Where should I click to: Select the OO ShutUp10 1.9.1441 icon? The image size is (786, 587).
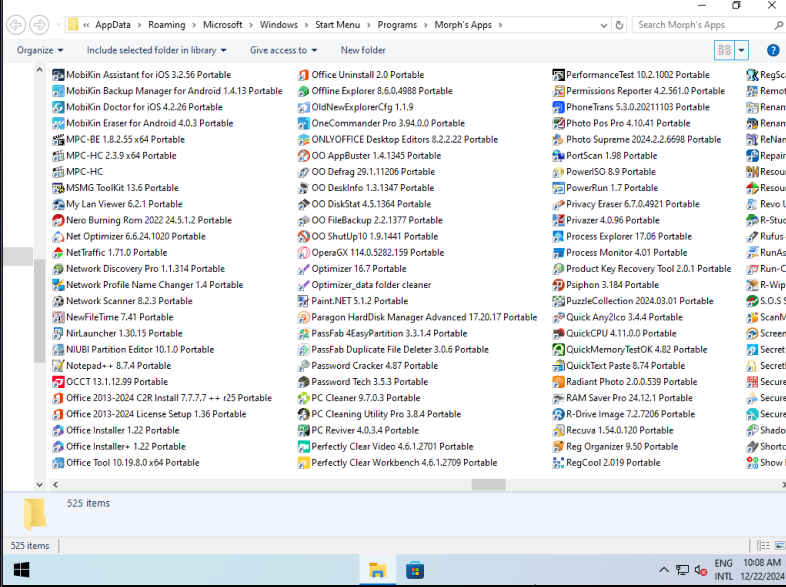coord(303,236)
